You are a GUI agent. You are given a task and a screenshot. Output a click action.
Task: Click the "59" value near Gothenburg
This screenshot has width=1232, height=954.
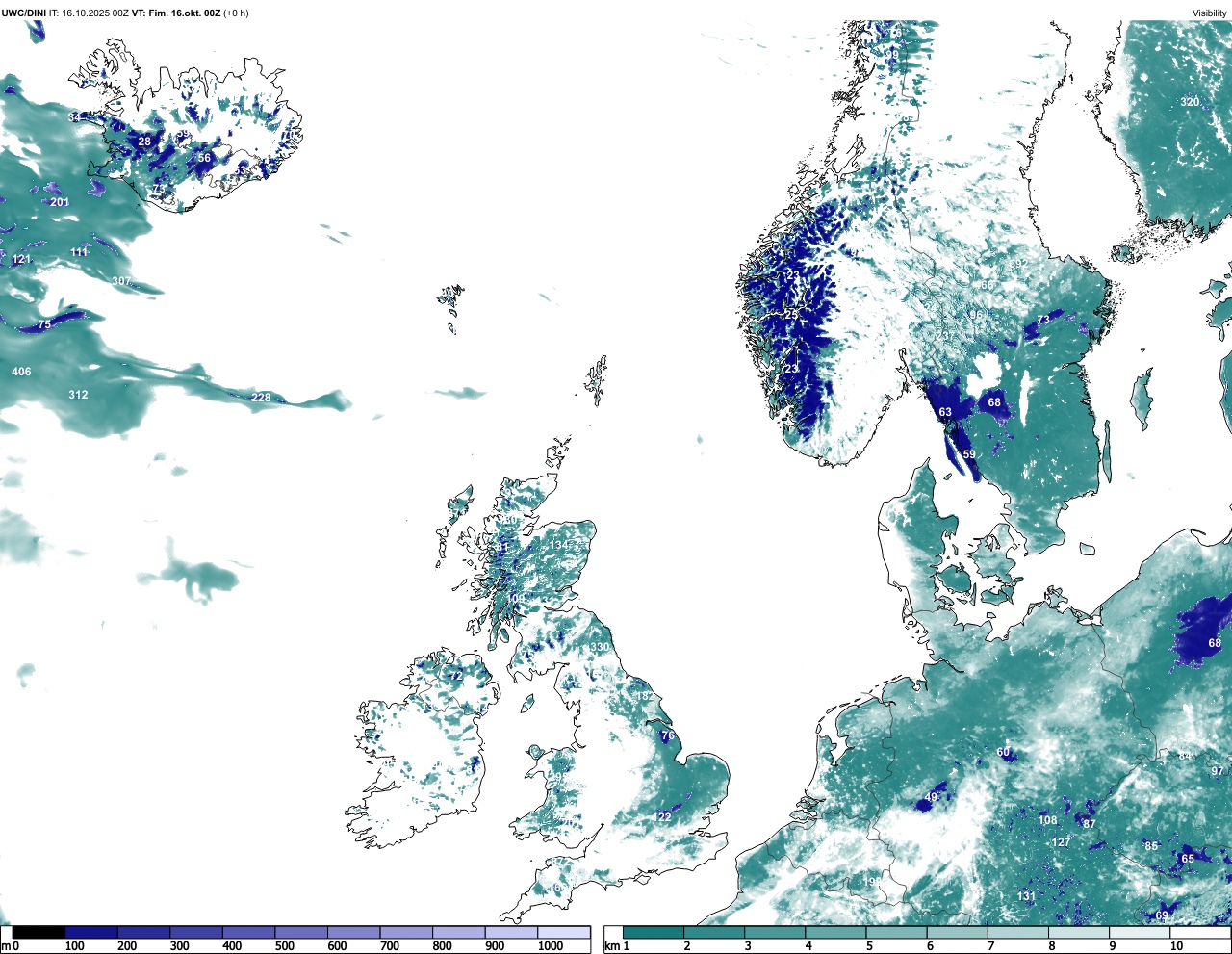(969, 454)
